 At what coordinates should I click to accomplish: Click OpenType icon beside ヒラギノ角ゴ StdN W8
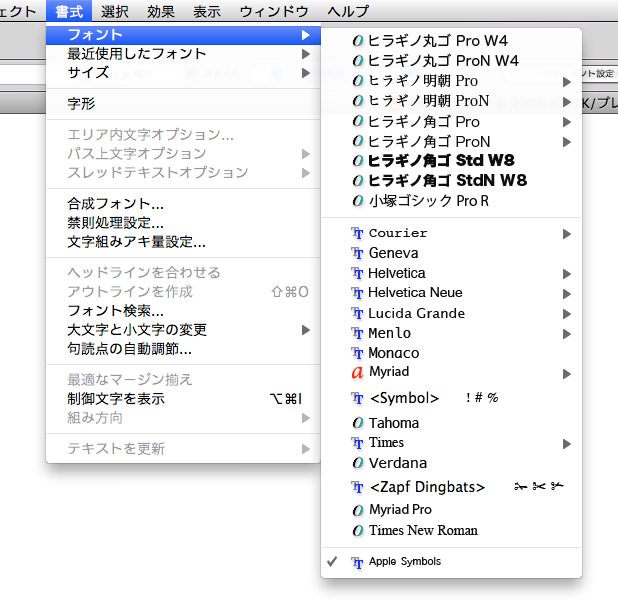(357, 181)
